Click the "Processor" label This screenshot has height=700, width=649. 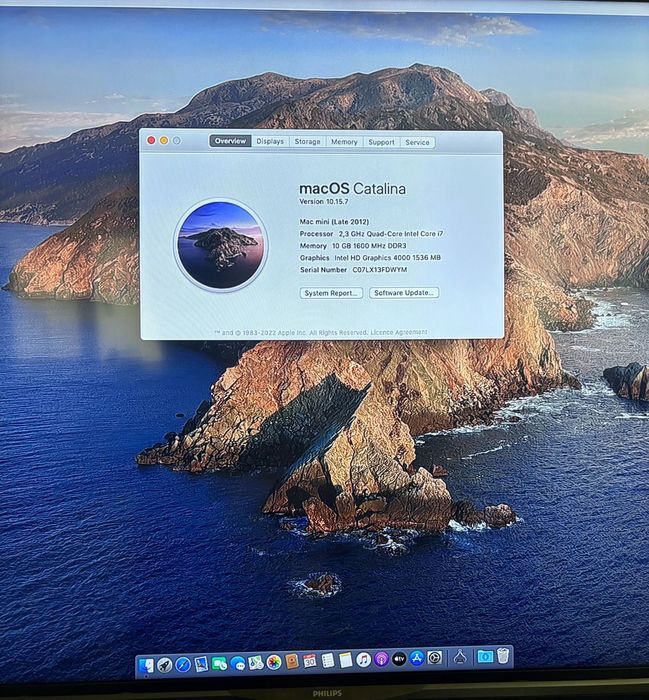(x=316, y=234)
